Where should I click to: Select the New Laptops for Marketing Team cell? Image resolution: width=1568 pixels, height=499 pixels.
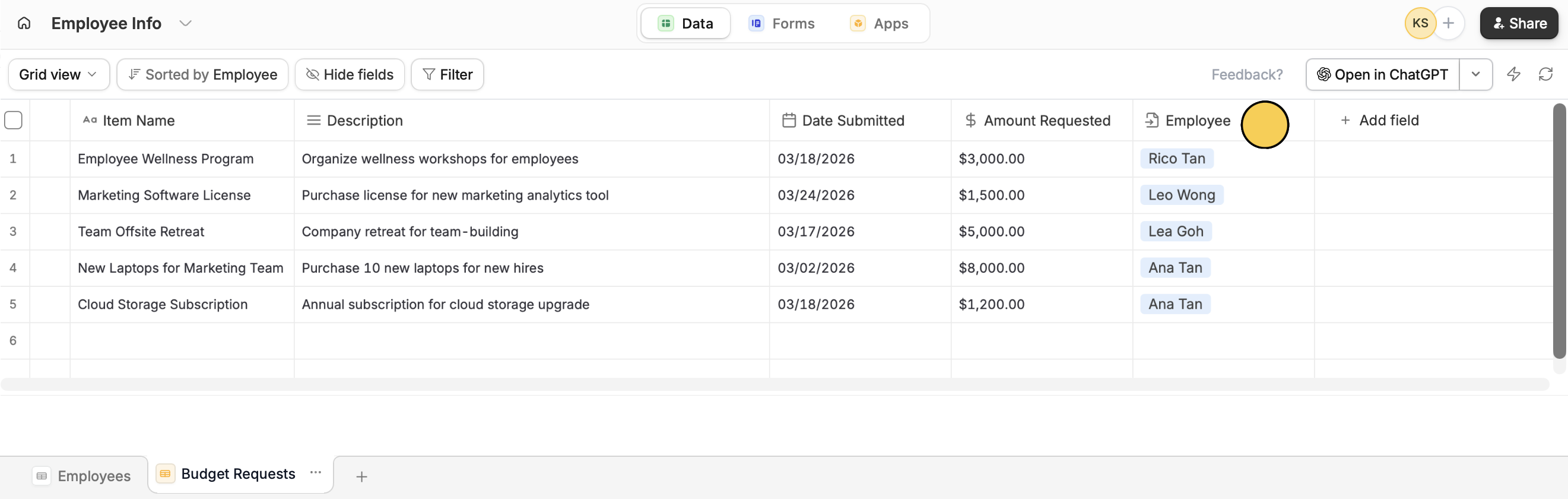click(x=182, y=268)
